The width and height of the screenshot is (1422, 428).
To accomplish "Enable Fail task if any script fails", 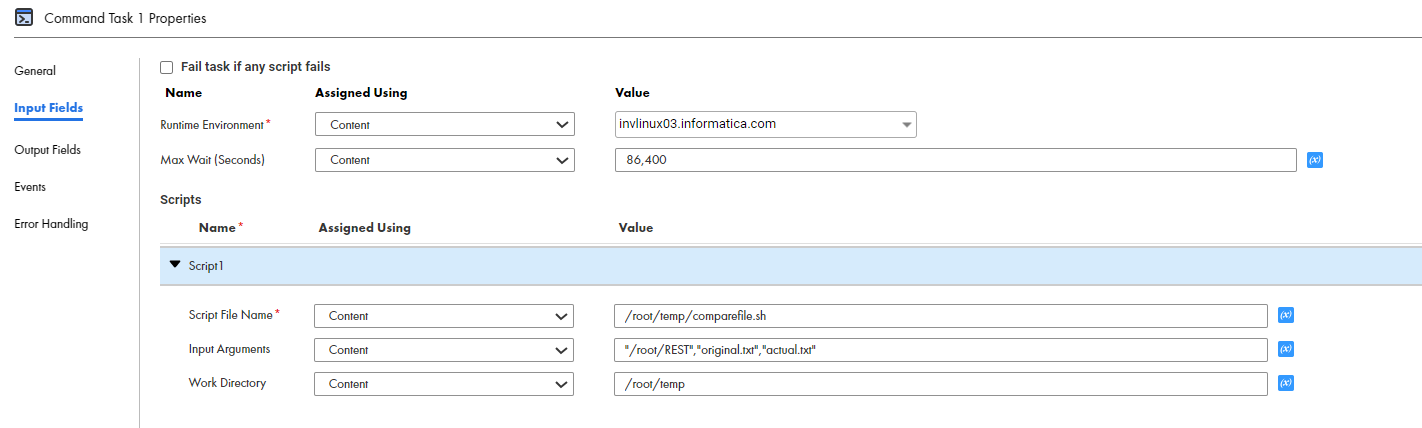I will coord(167,67).
